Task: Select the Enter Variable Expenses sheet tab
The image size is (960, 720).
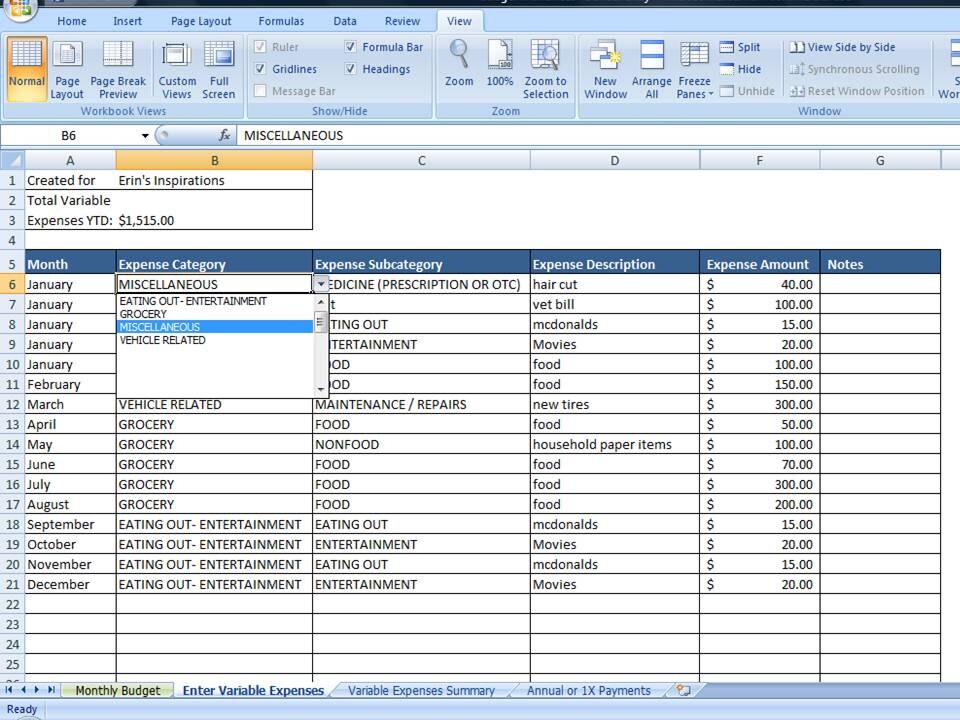Action: tap(253, 691)
